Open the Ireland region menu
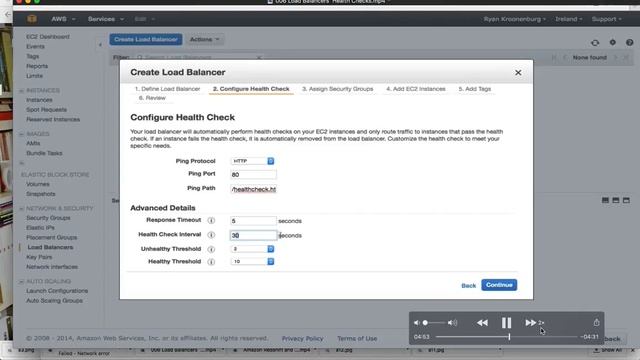The height and width of the screenshot is (360, 640). point(569,19)
